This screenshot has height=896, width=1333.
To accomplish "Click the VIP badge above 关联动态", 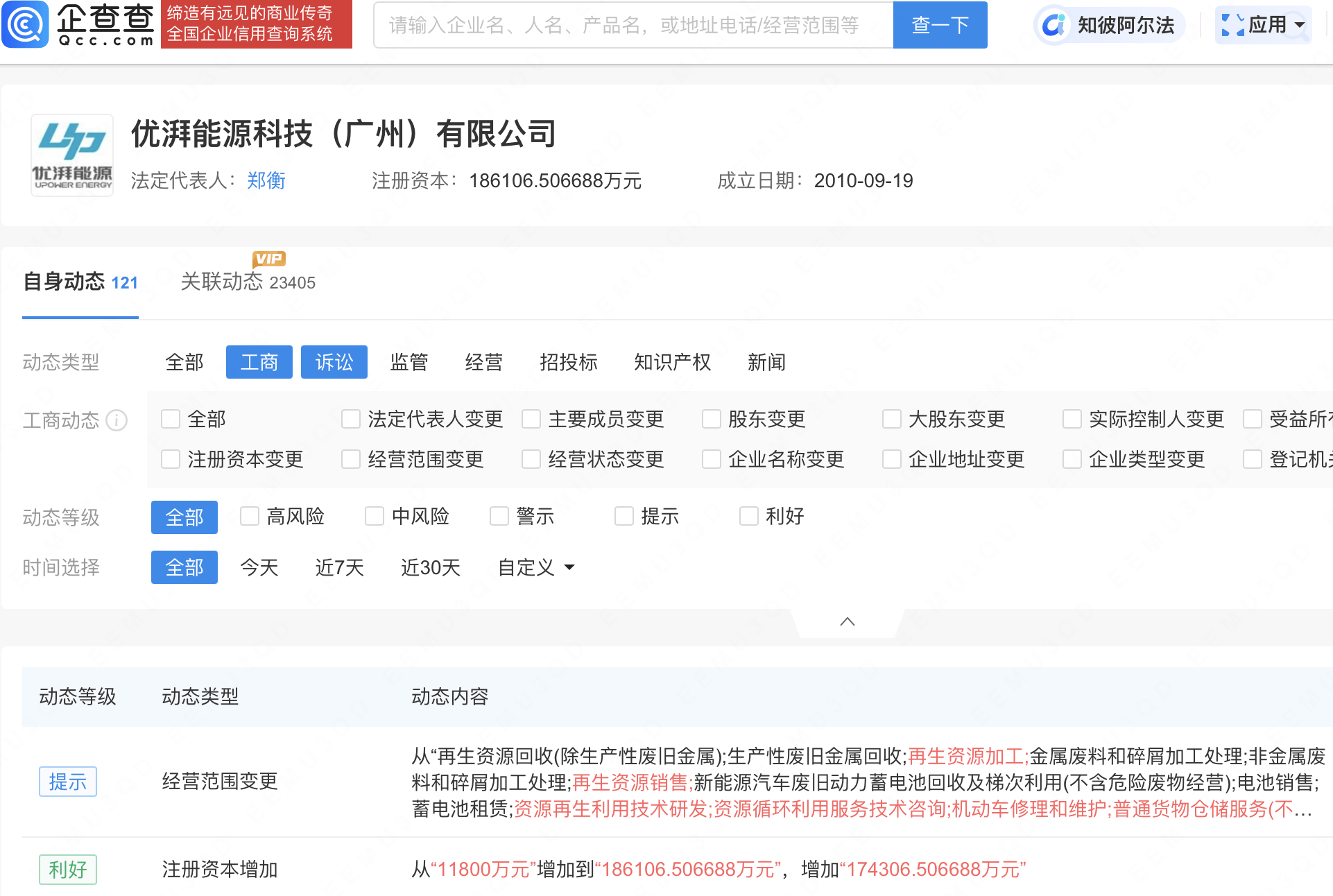I will coord(269,259).
